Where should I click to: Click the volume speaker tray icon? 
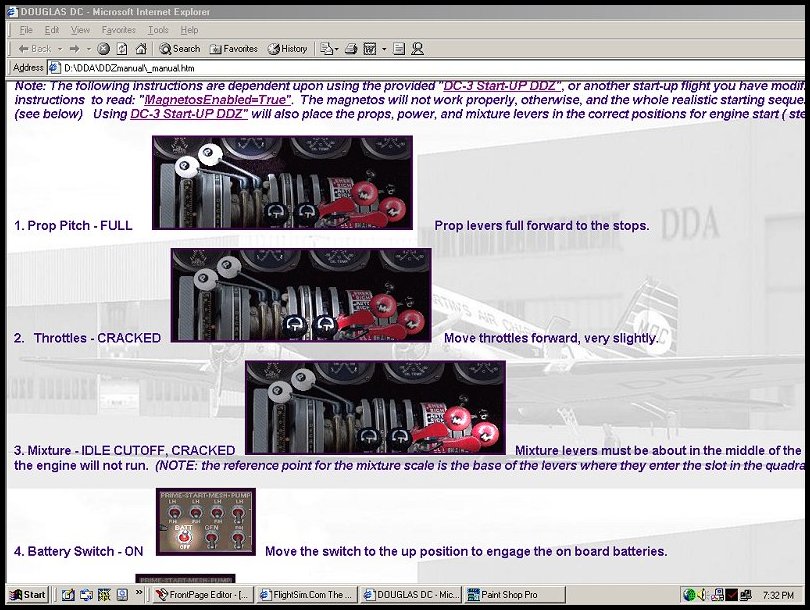tap(702, 595)
